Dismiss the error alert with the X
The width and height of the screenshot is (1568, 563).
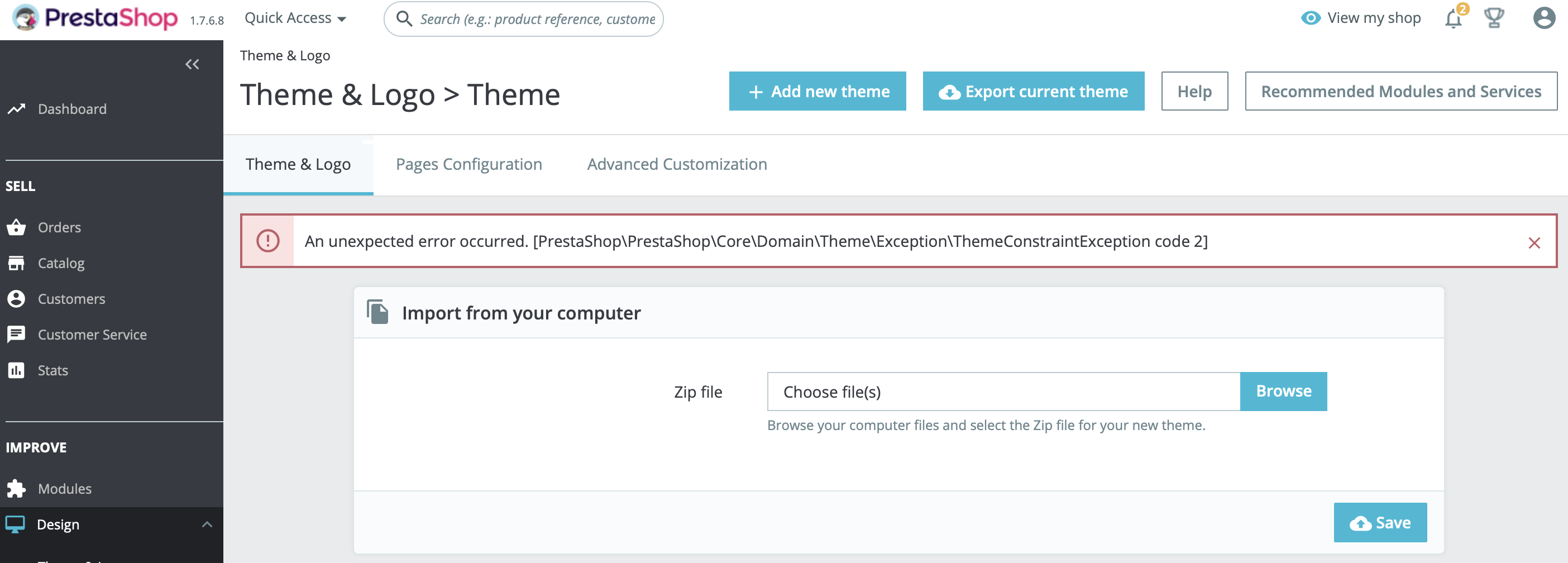click(x=1534, y=243)
